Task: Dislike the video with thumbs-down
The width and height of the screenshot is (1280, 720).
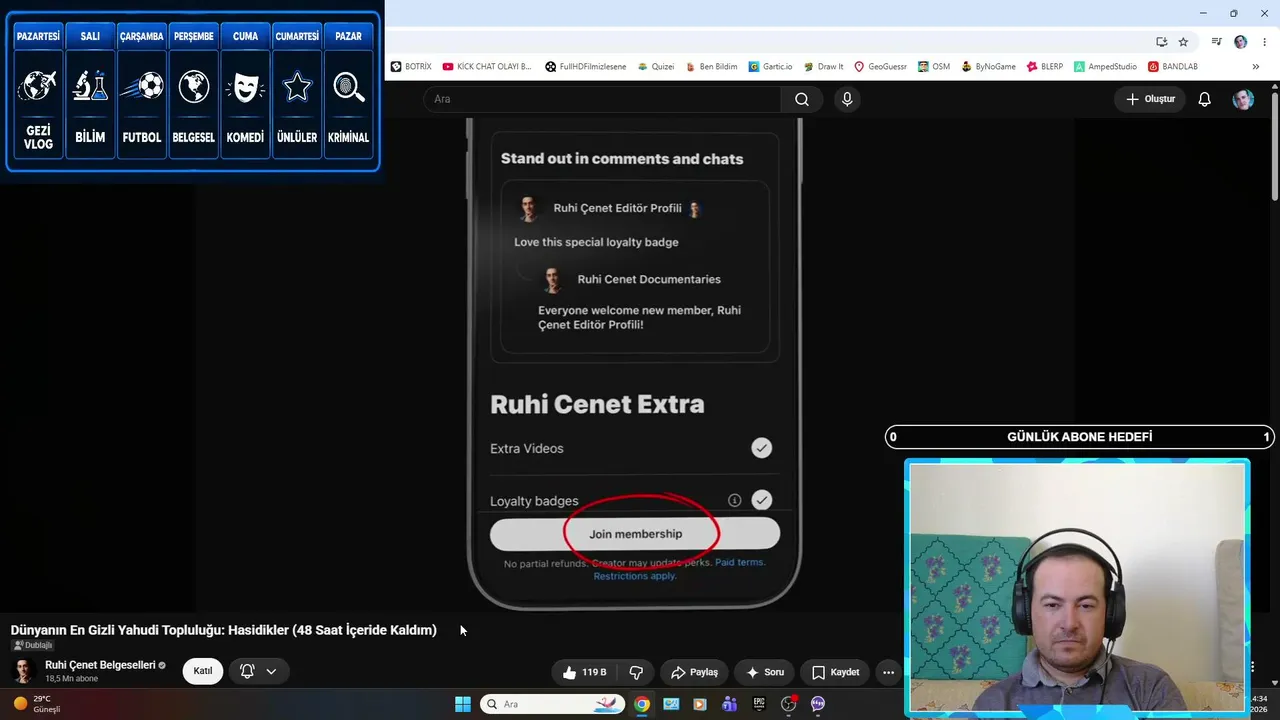Action: point(636,672)
